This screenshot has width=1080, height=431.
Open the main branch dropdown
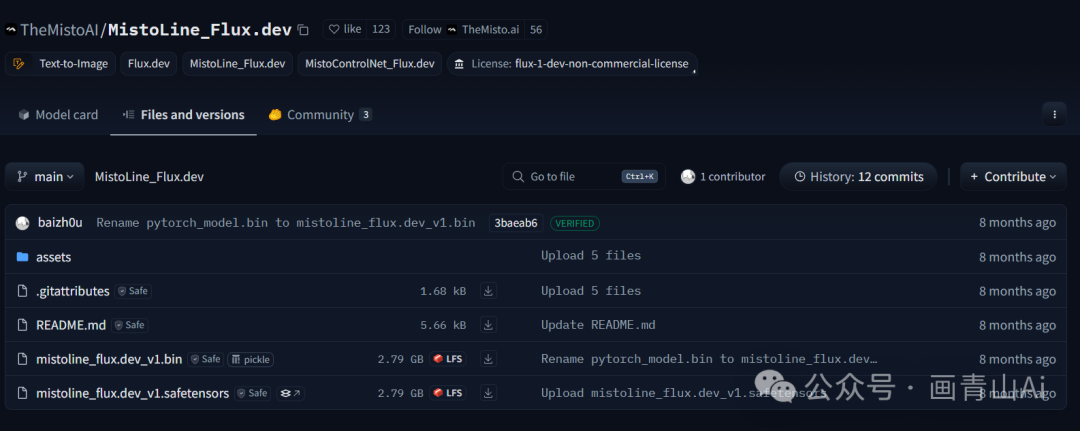(45, 177)
